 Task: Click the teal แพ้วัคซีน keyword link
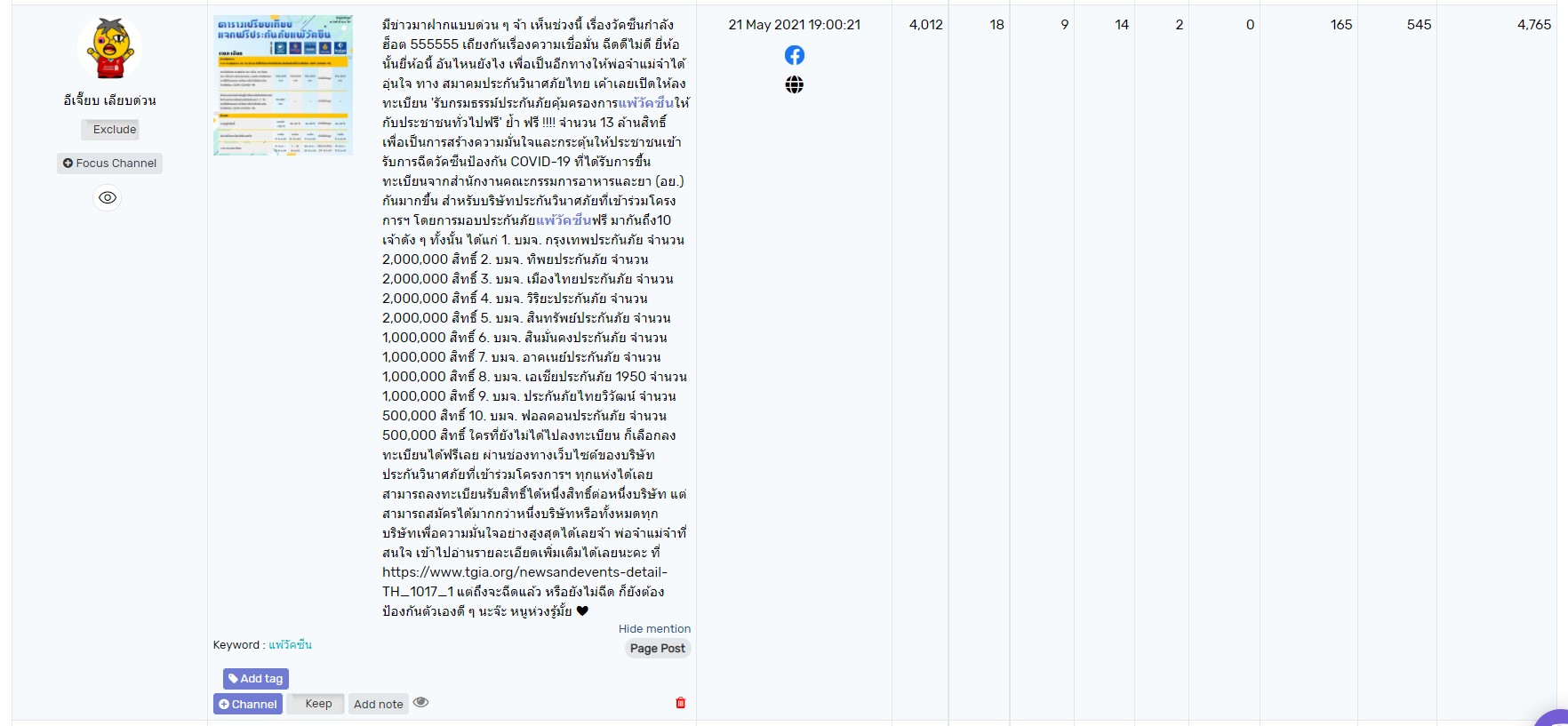[x=290, y=645]
